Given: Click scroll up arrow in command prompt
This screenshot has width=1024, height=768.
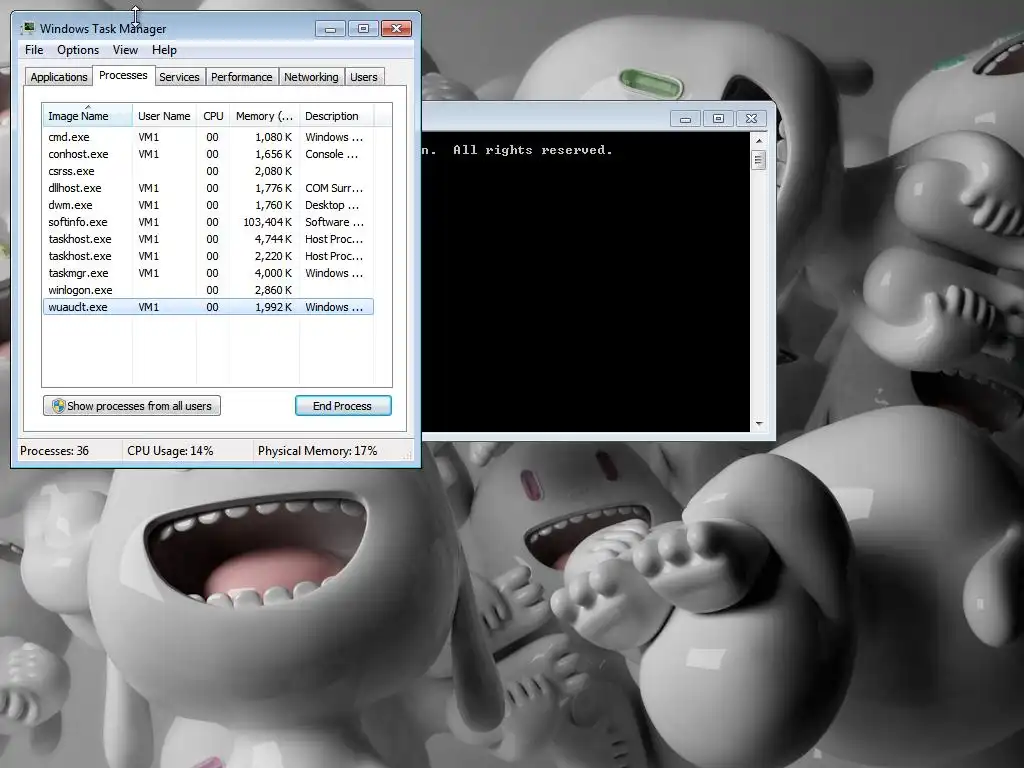Looking at the screenshot, I should (x=759, y=140).
